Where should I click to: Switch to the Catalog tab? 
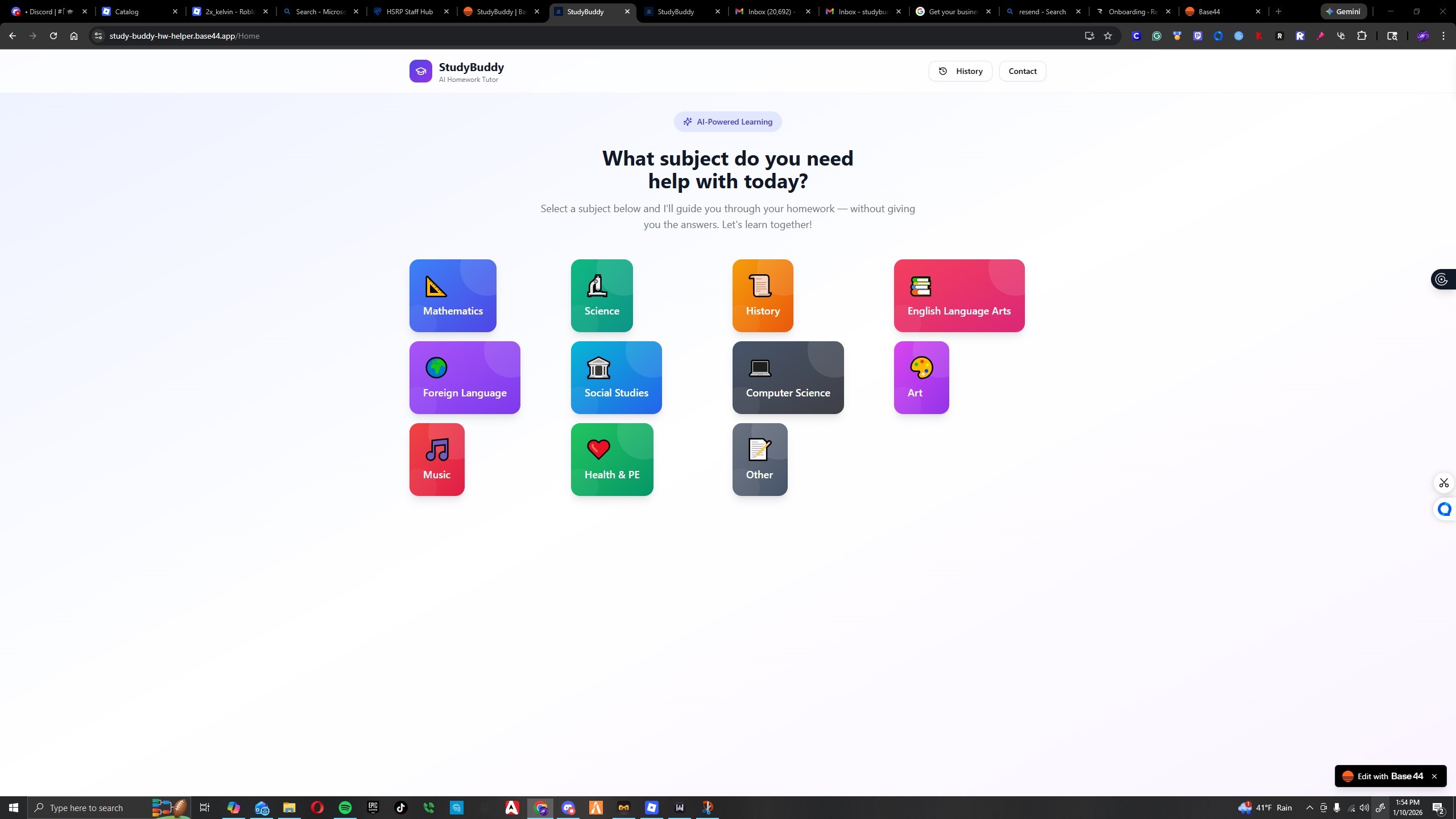[140, 11]
